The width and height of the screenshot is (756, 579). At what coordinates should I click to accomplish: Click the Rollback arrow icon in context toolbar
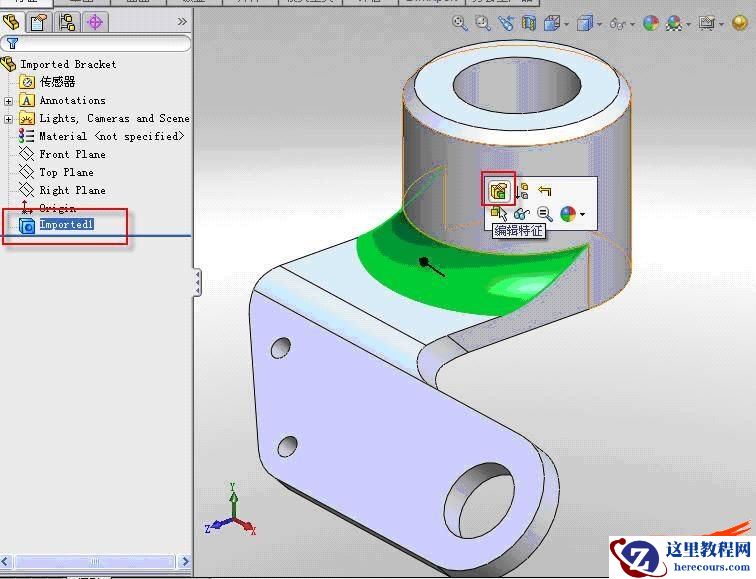[544, 191]
